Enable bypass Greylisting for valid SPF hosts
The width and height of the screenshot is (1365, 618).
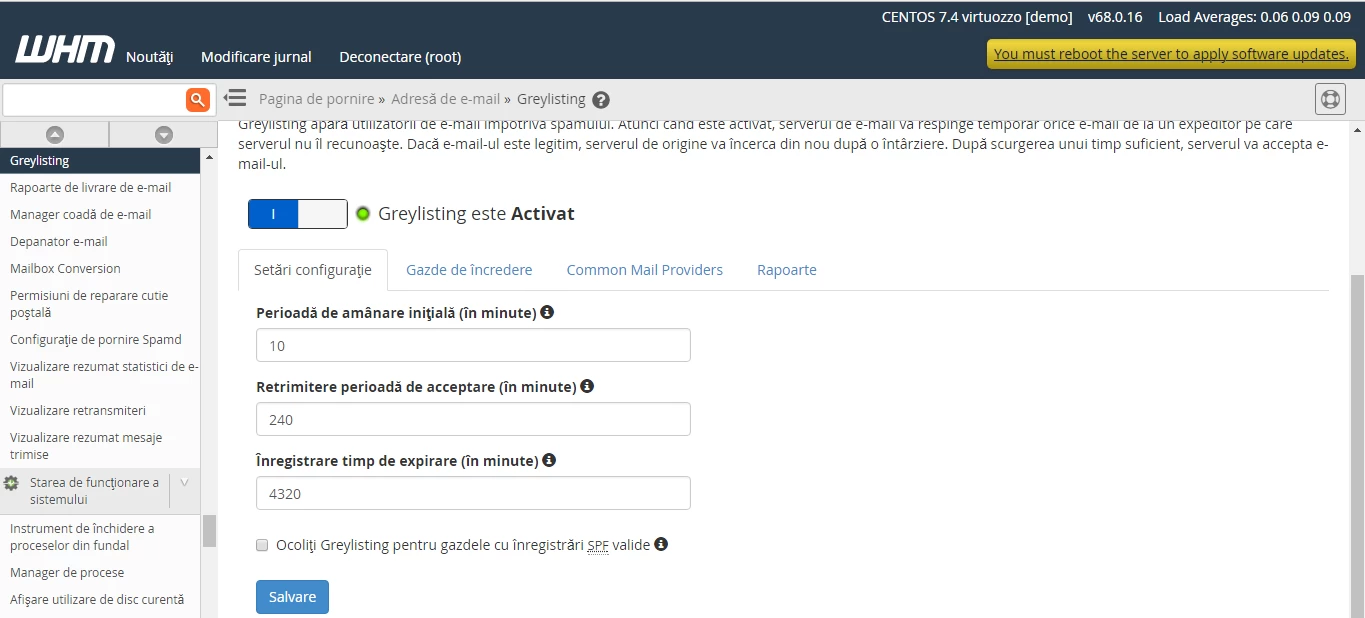(262, 545)
